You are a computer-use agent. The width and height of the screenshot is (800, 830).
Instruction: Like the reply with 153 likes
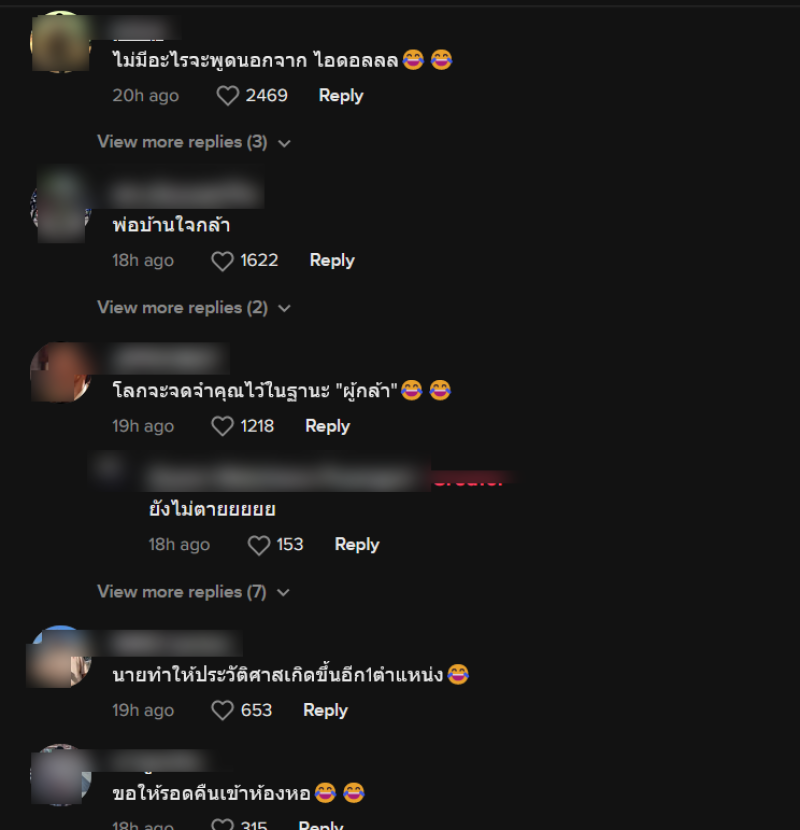[x=259, y=545]
